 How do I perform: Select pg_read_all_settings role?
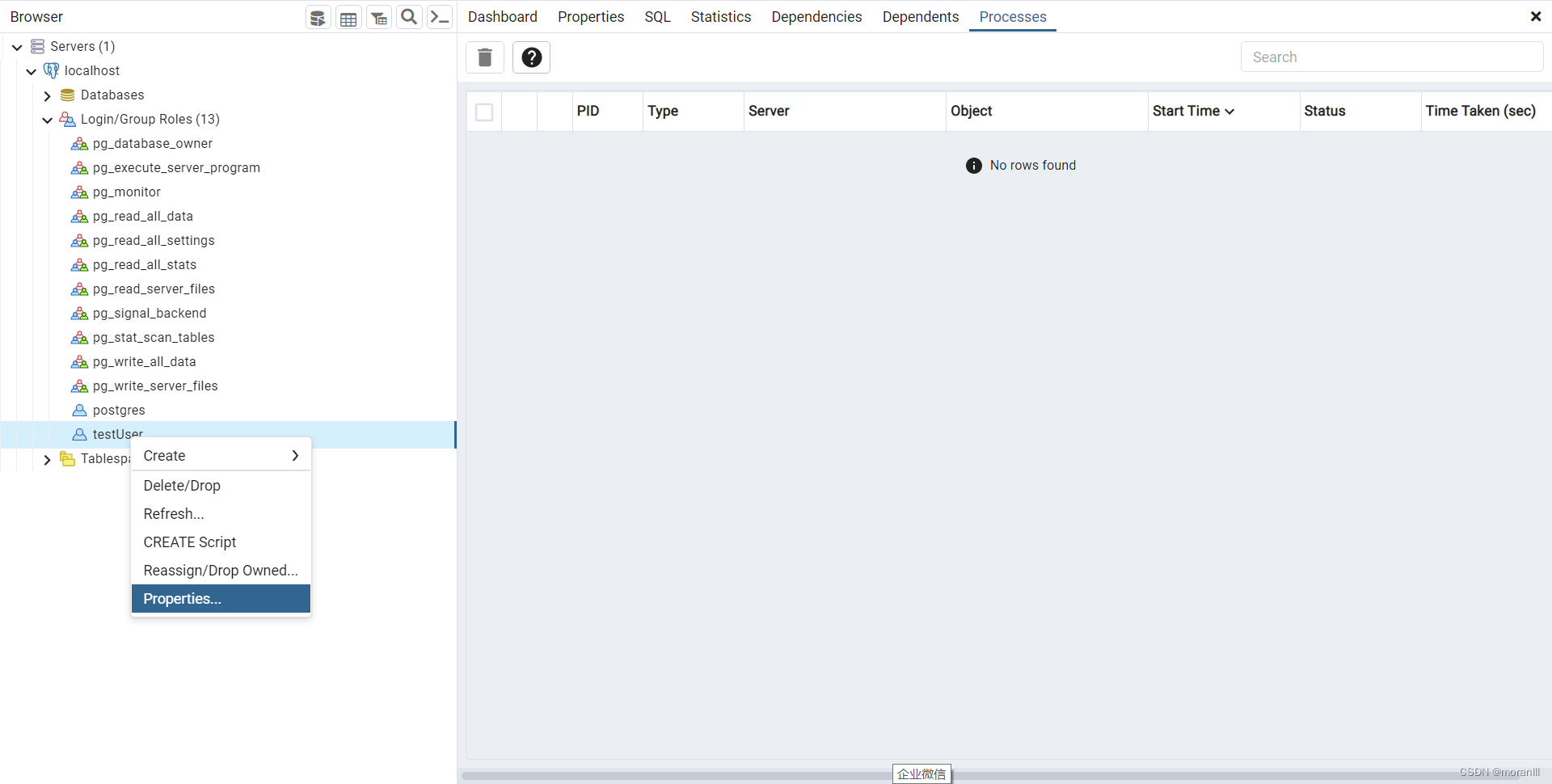pos(154,240)
